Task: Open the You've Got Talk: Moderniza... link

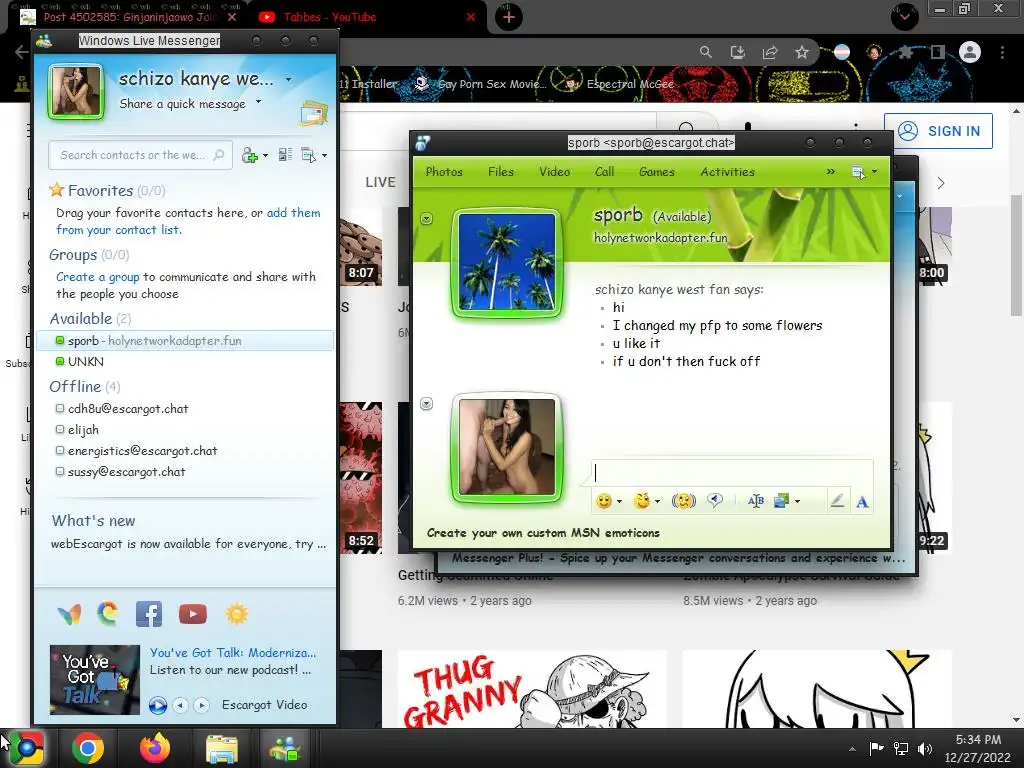Action: pos(233,652)
